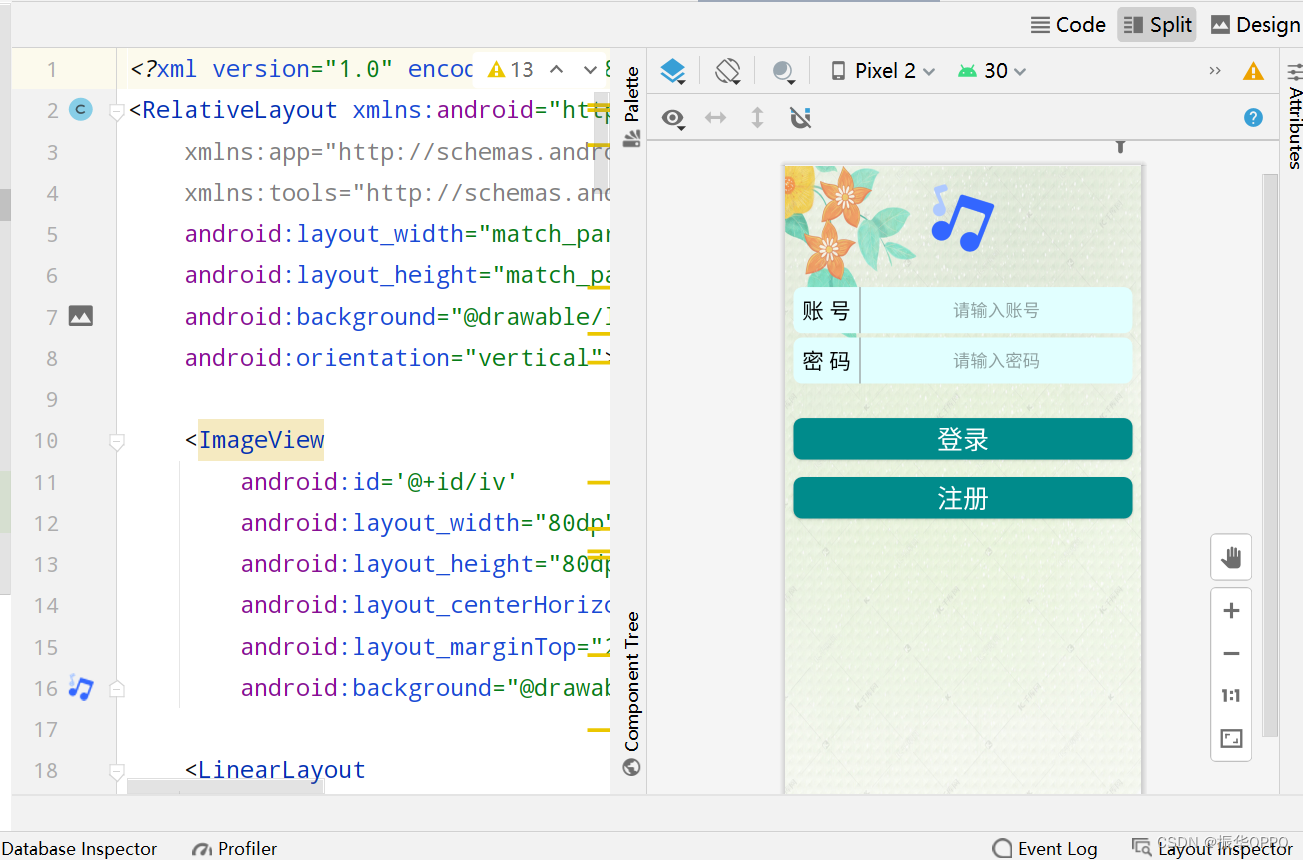
Task: Click the vertical expand arrows icon
Action: point(757,118)
